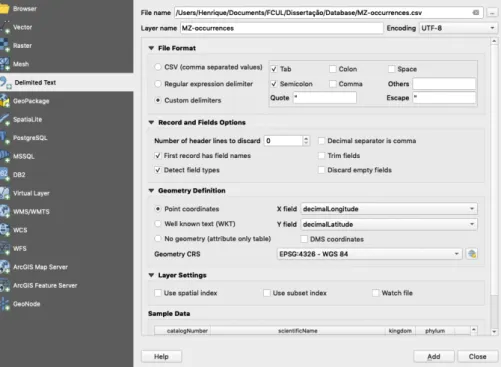Select the WFS source icon
This screenshot has height=367, width=501.
(5, 248)
